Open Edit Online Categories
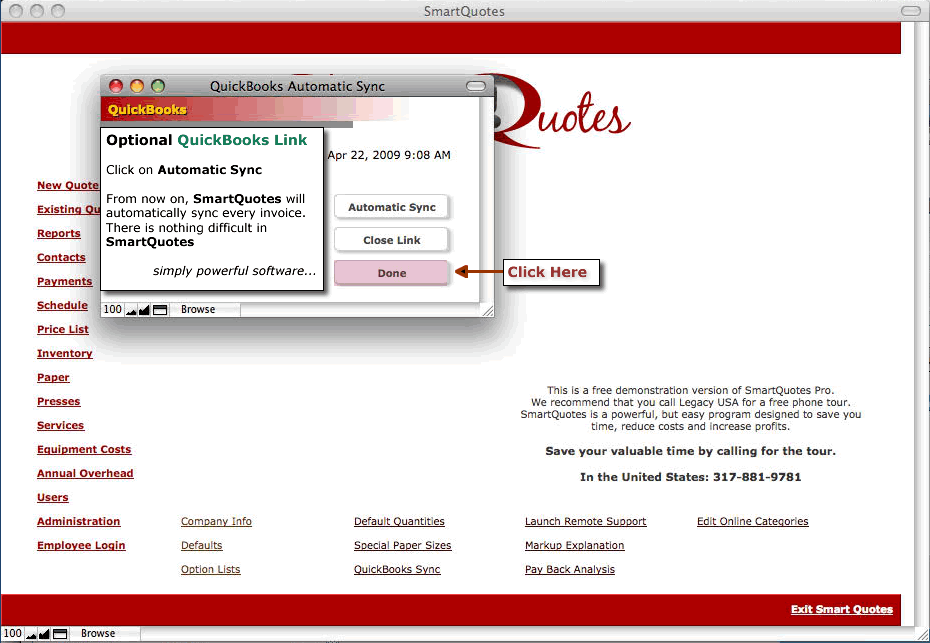Screen dimensions: 930x643 click(753, 521)
